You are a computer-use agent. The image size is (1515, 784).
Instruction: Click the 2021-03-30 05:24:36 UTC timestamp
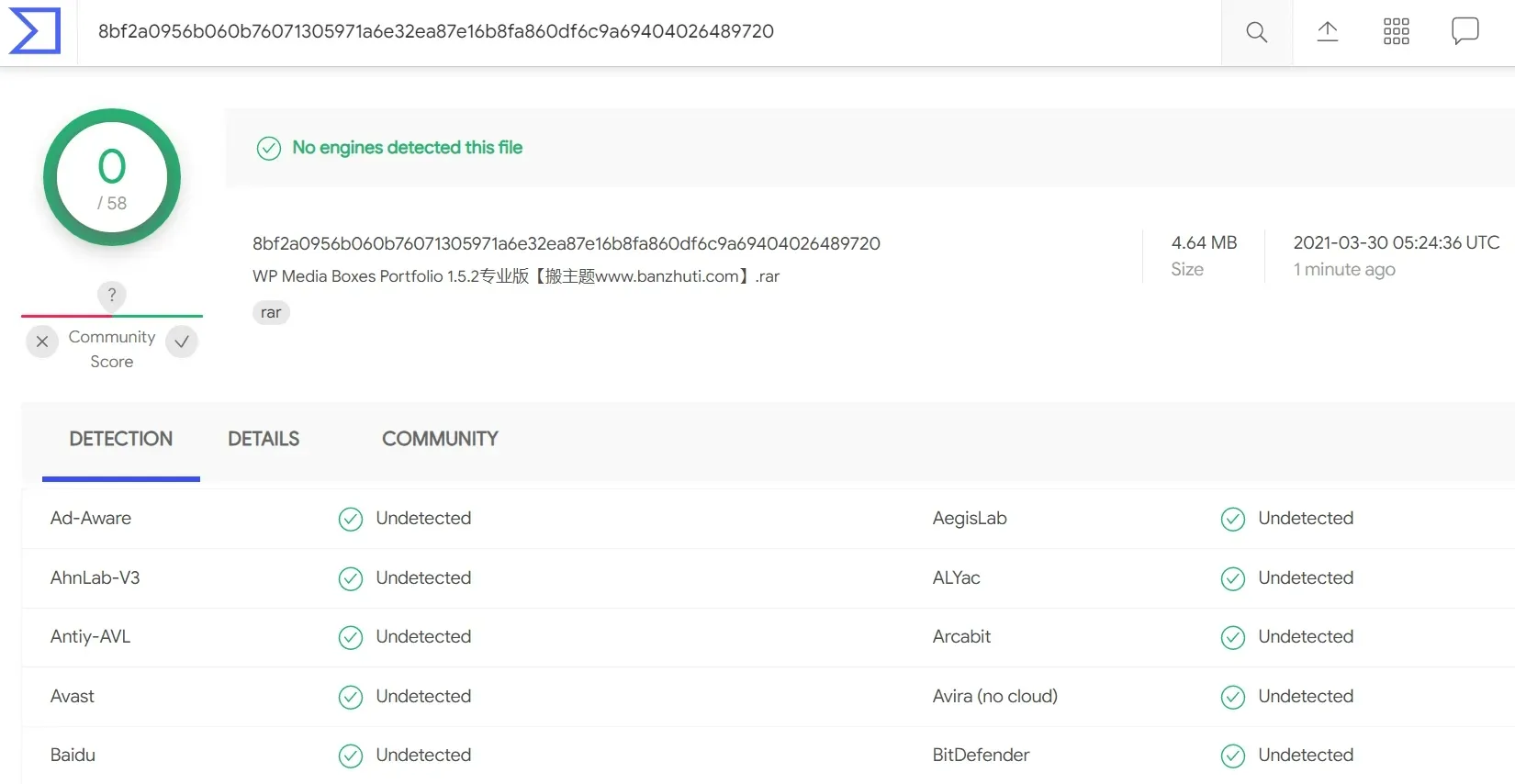coord(1397,242)
